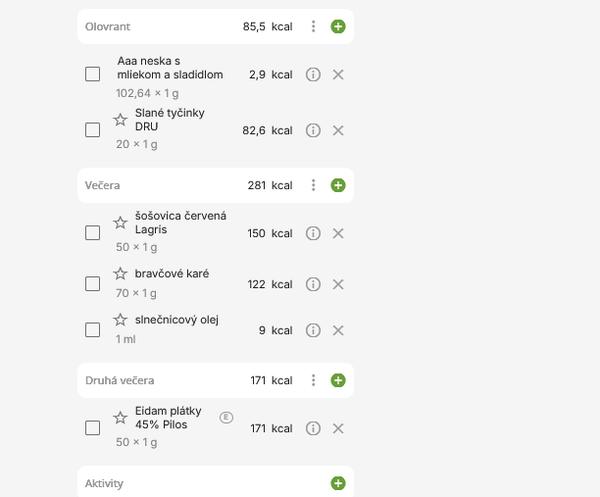The image size is (600, 497).
Task: Remove slnečnicový olej from Večera
Action: pyautogui.click(x=338, y=330)
